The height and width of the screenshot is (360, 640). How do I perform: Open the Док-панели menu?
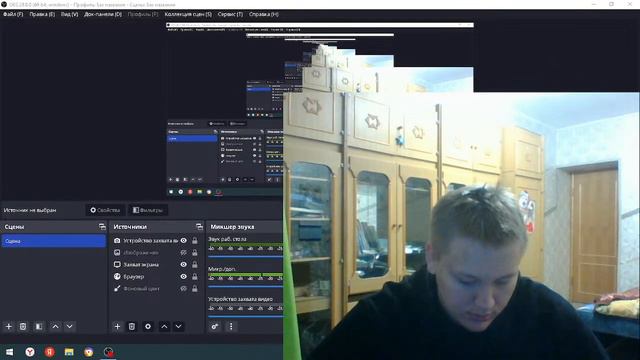tap(103, 14)
